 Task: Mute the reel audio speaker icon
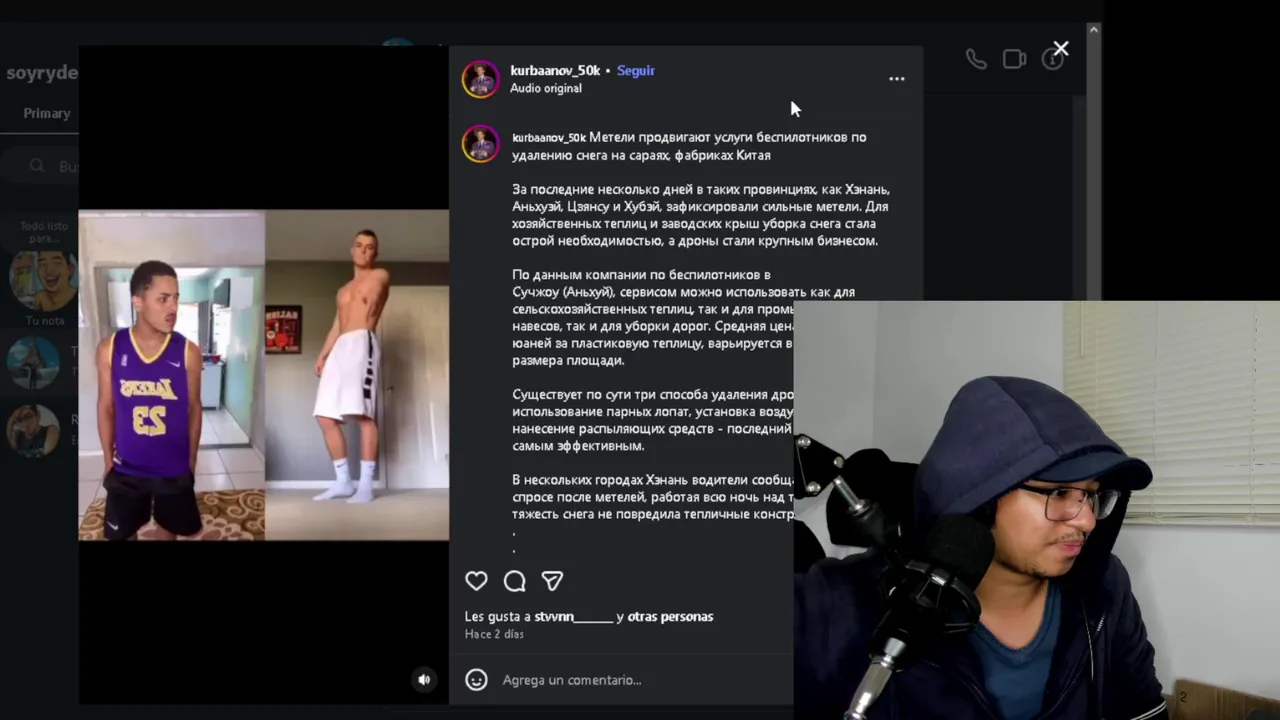[x=424, y=679]
